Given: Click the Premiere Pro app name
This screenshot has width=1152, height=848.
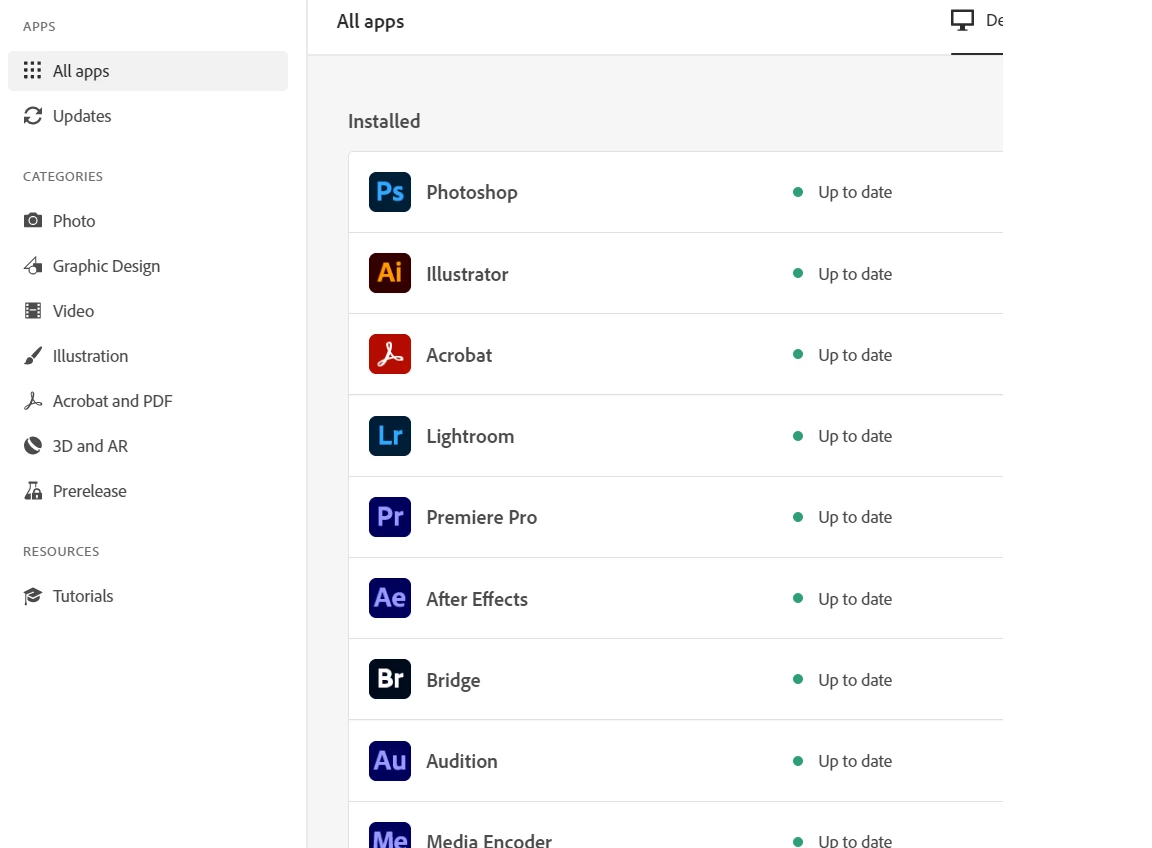Looking at the screenshot, I should tap(481, 517).
